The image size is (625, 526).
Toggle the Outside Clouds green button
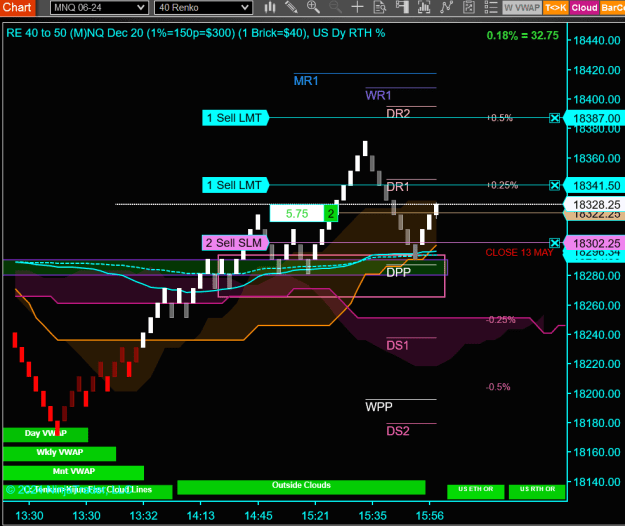[301, 487]
